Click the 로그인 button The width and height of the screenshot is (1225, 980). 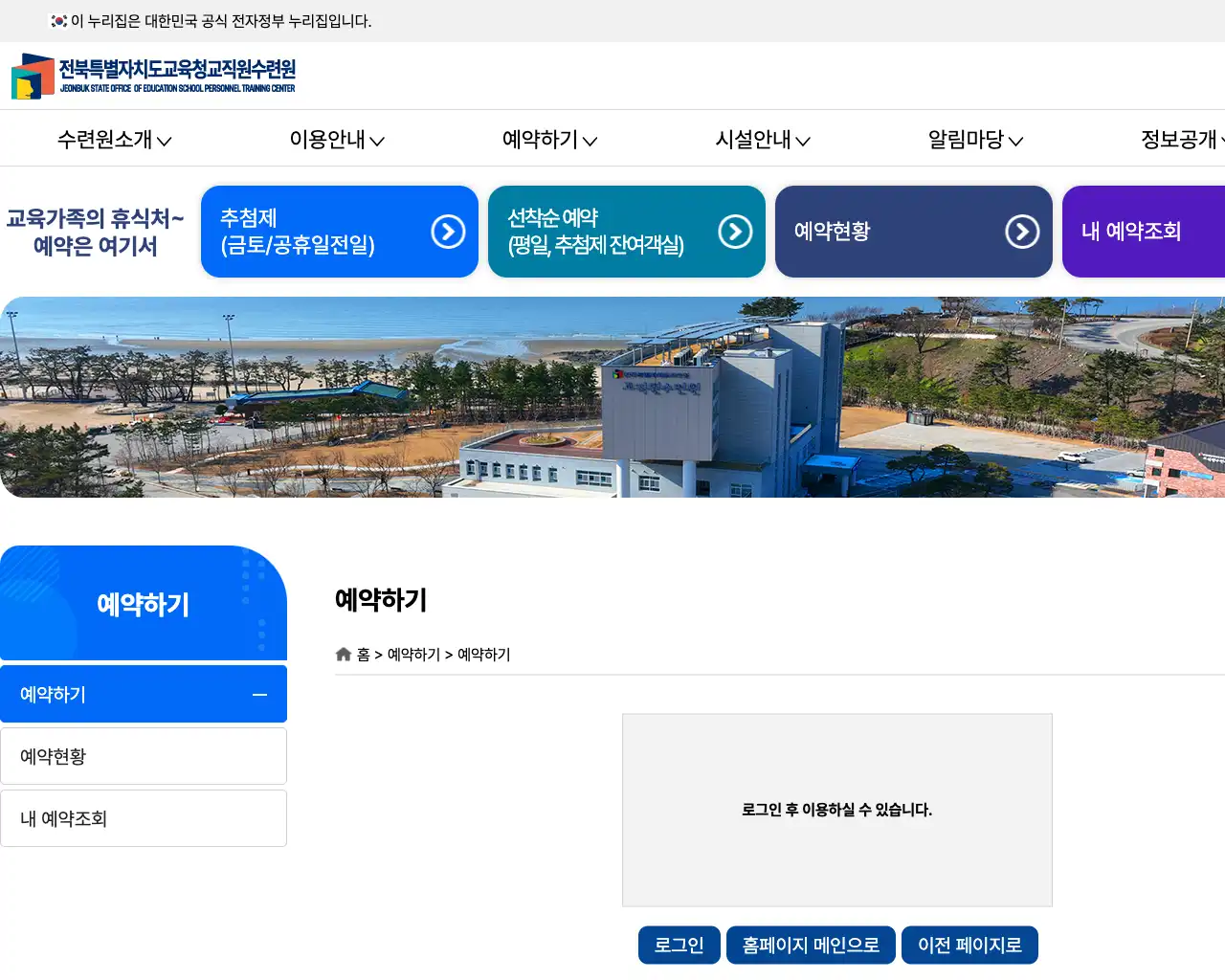[679, 946]
